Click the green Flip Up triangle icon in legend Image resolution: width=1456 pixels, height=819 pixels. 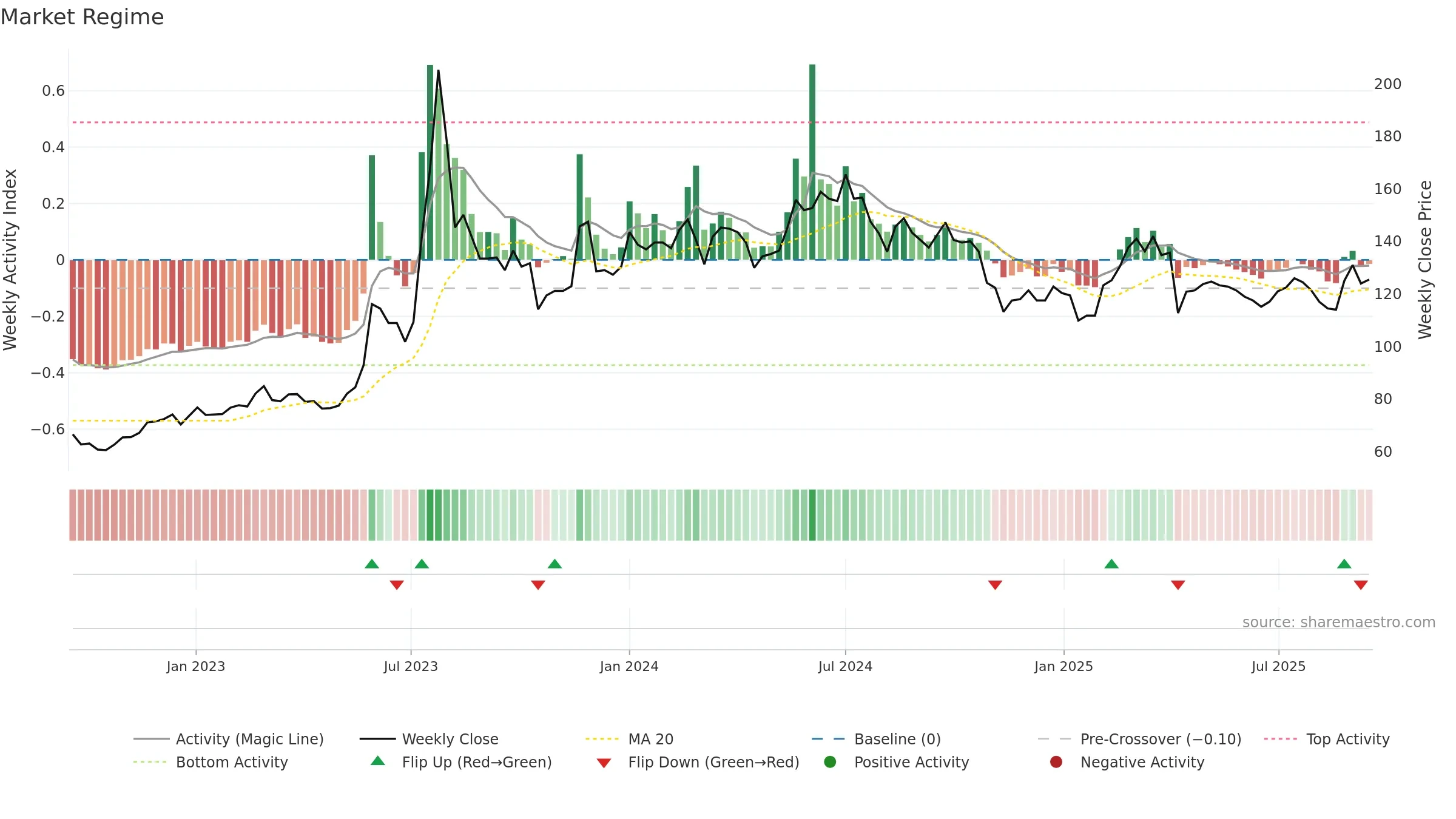point(378,761)
